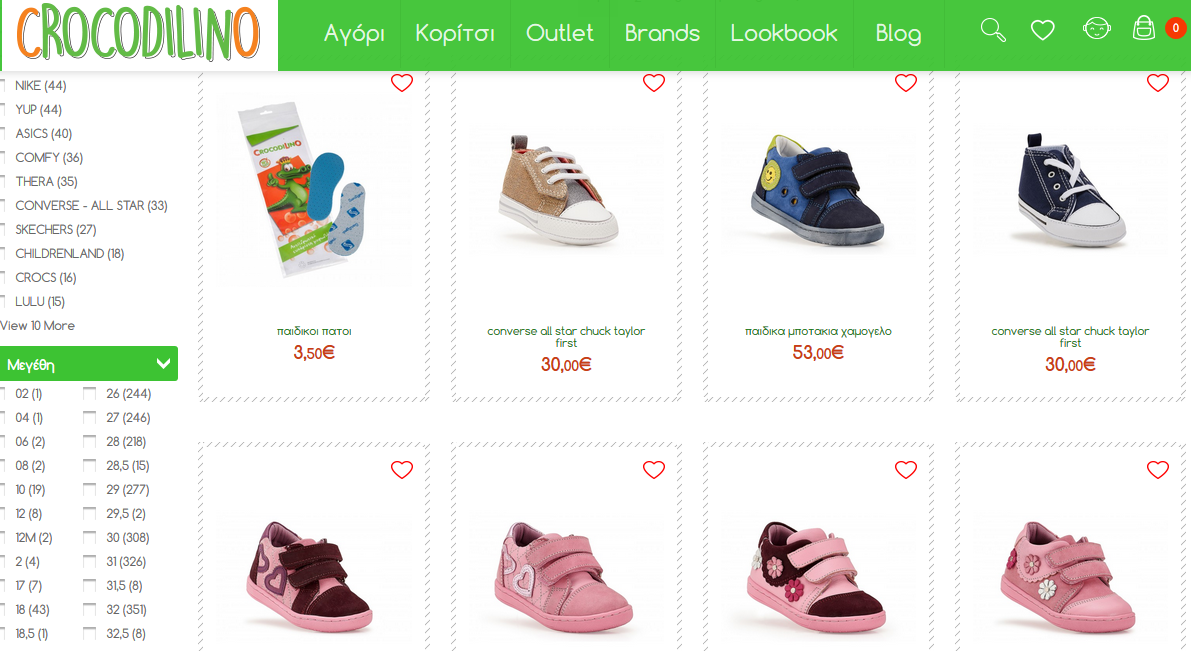Open παιδικα μποτακια χαμογελο product link
Viewport: 1191px width, 651px height.
tap(818, 331)
